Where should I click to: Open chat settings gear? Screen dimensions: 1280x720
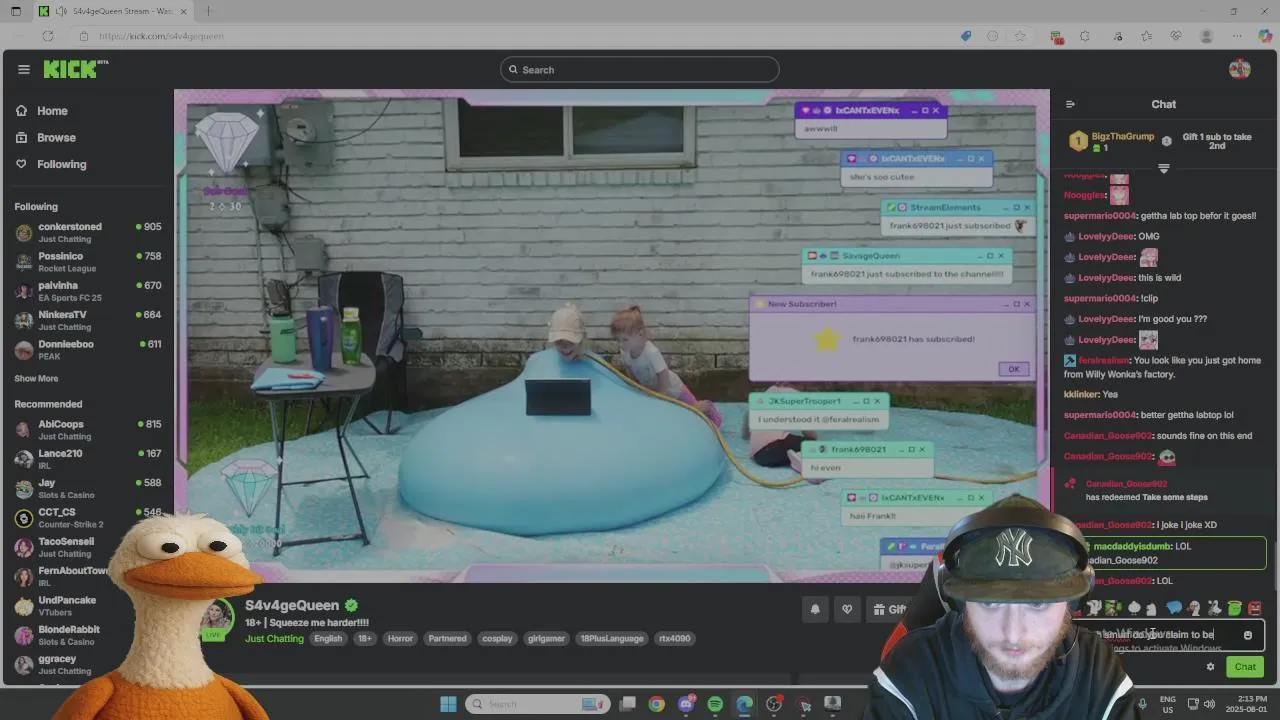tap(1210, 667)
